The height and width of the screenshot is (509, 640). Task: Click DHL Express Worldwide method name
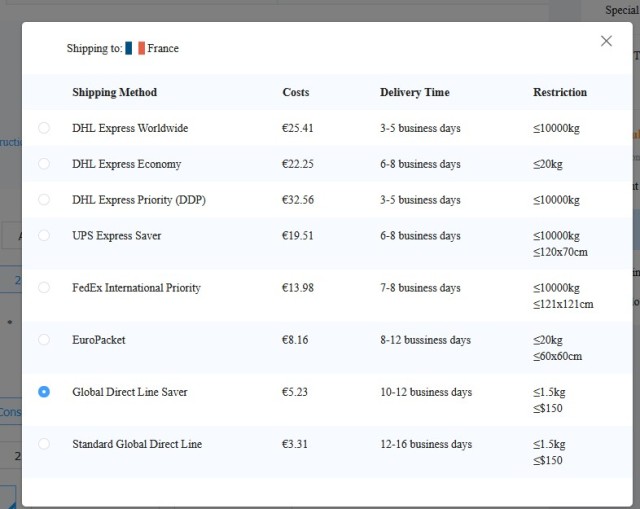click(x=130, y=128)
